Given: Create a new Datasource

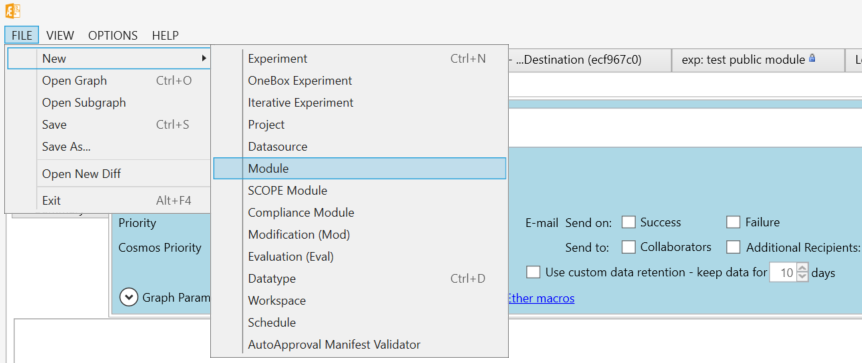Looking at the screenshot, I should click(360, 146).
